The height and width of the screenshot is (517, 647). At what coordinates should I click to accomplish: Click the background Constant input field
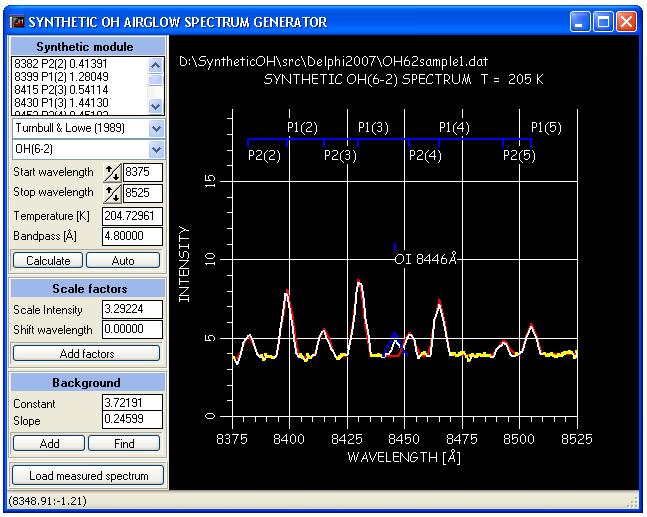click(132, 402)
